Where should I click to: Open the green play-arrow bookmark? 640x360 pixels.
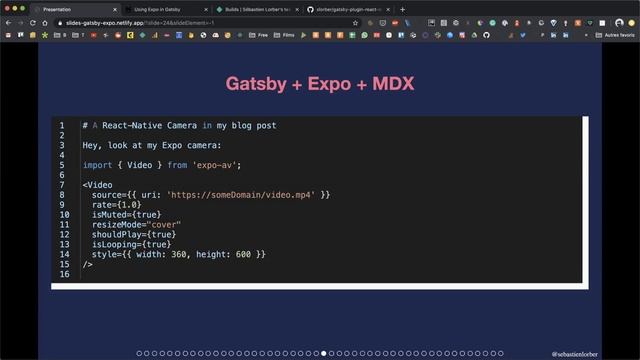tap(303, 36)
